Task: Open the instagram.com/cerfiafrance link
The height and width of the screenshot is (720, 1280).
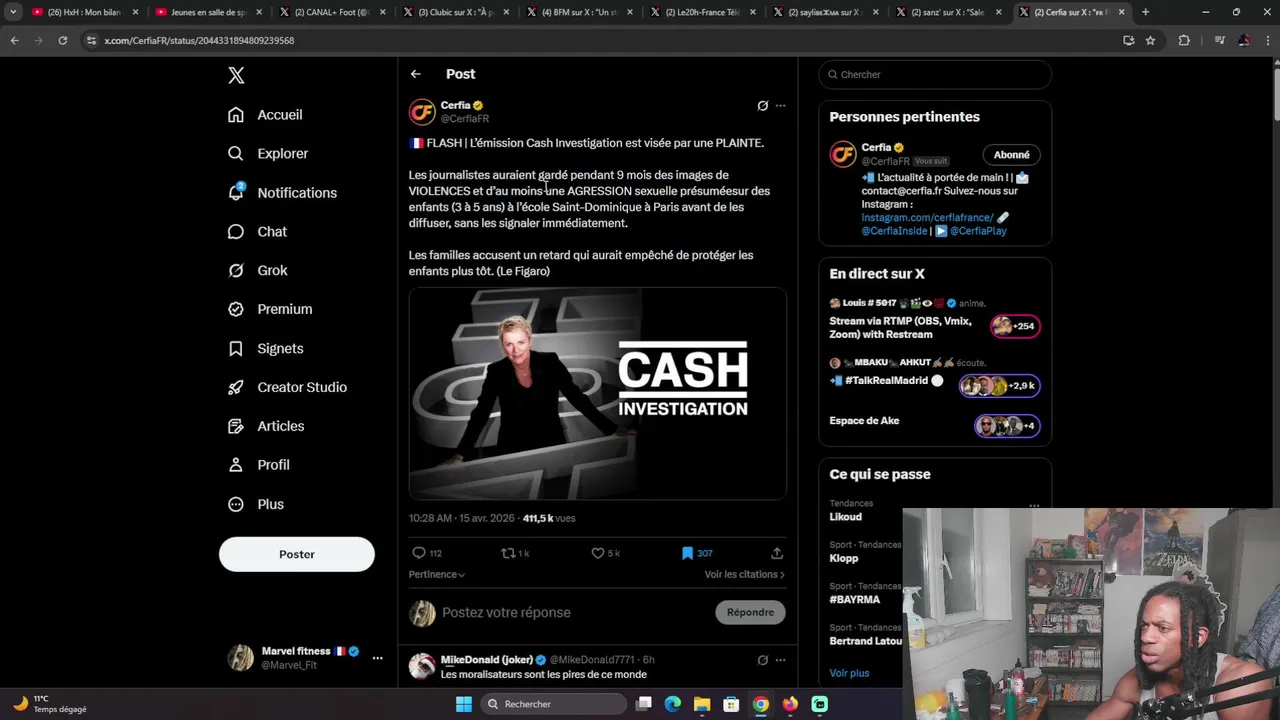Action: point(927,218)
